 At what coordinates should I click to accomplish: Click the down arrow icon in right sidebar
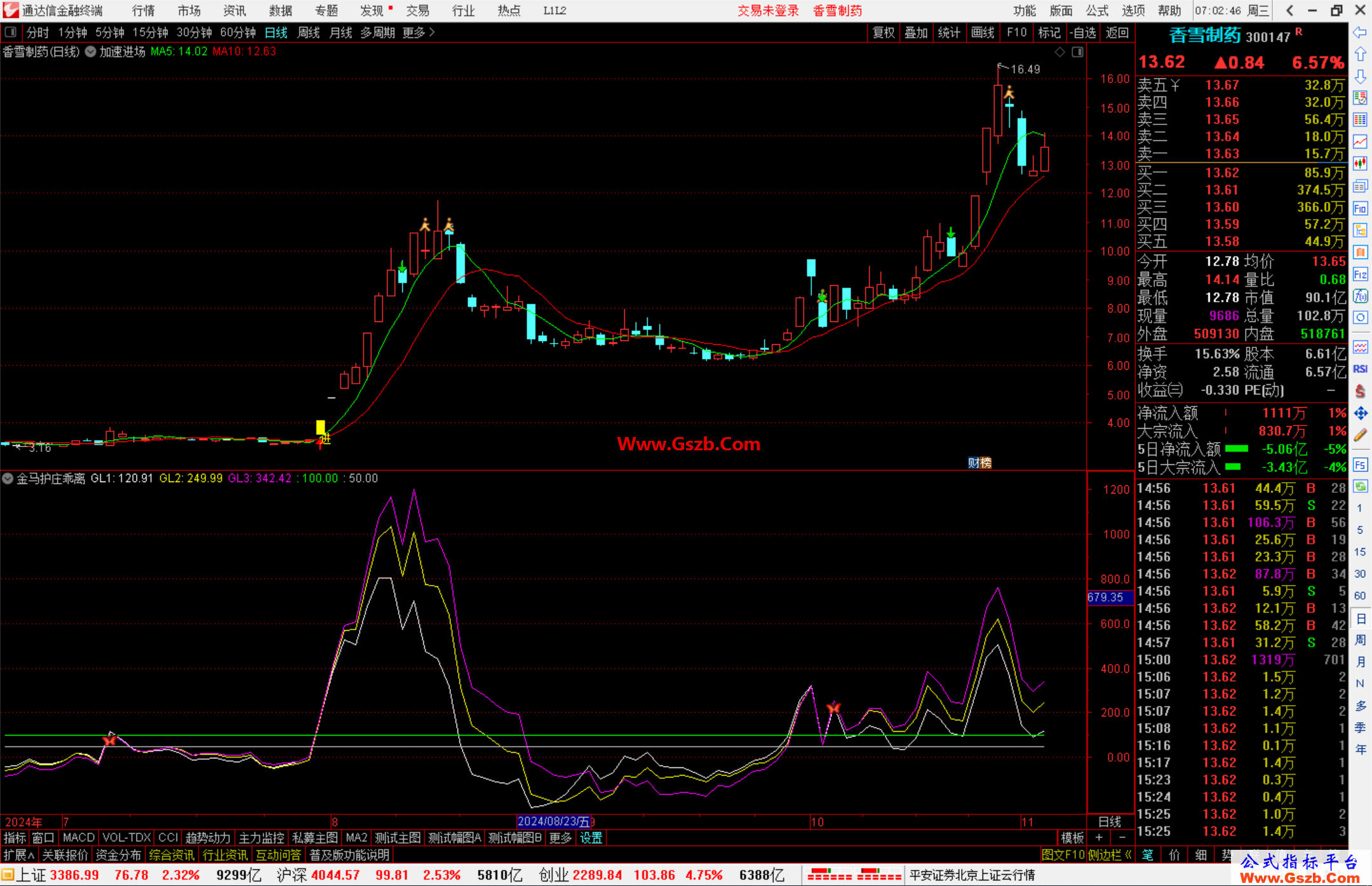point(1360,76)
